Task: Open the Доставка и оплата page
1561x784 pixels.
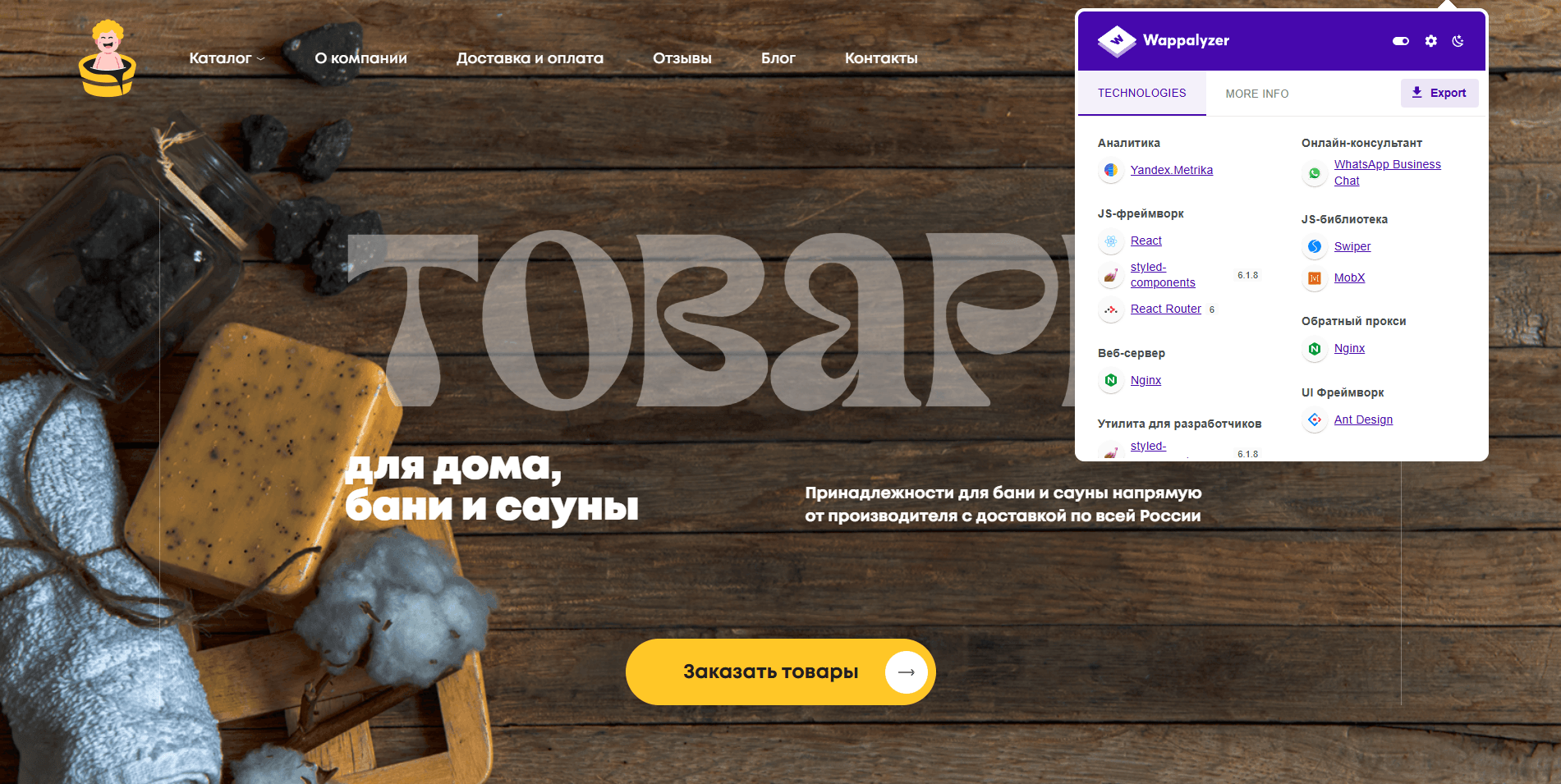Action: pos(530,58)
